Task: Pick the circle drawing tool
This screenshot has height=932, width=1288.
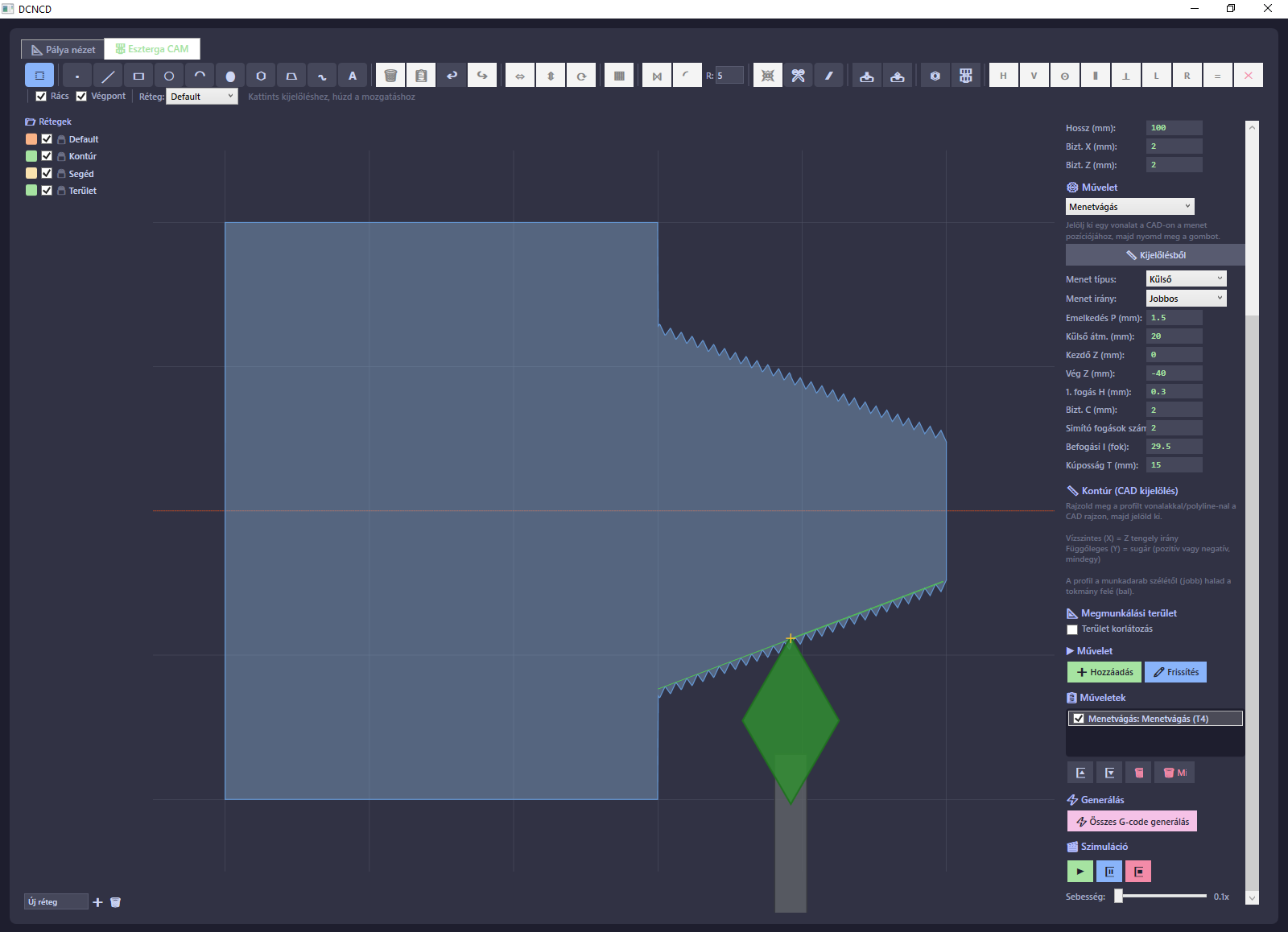Action: point(169,76)
